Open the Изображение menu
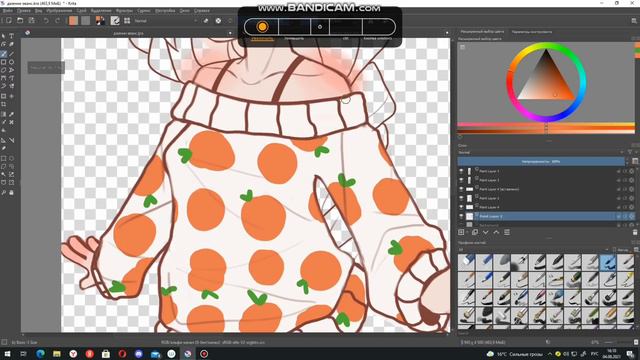The image size is (640, 360). [59, 11]
